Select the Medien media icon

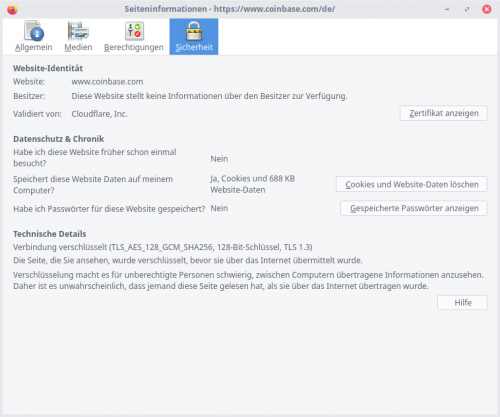[78, 31]
